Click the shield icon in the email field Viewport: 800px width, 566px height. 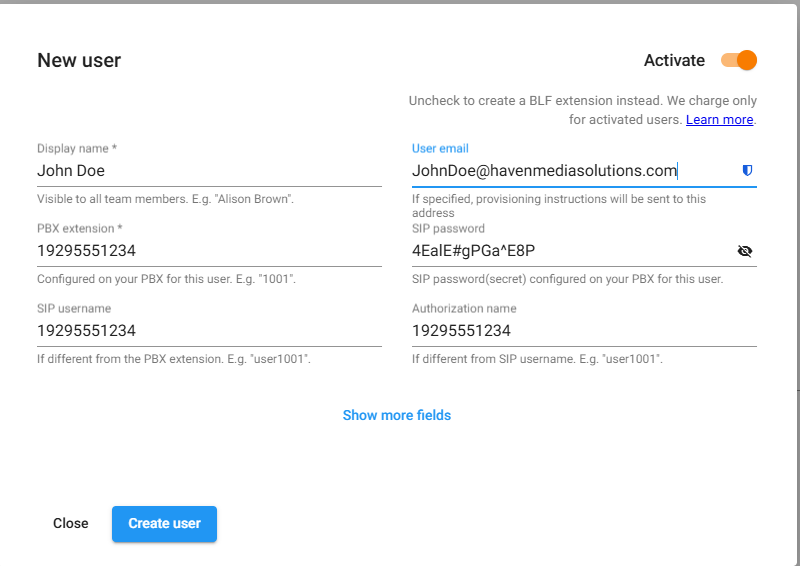pos(747,171)
